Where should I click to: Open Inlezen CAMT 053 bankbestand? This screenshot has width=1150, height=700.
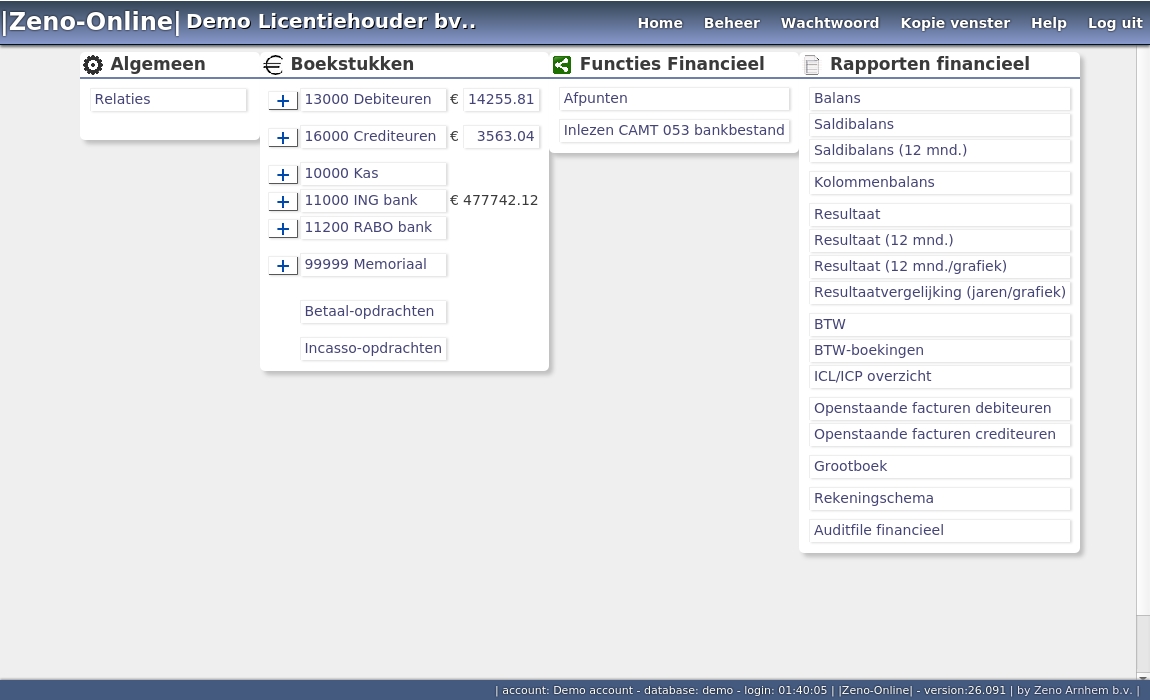pos(673,130)
